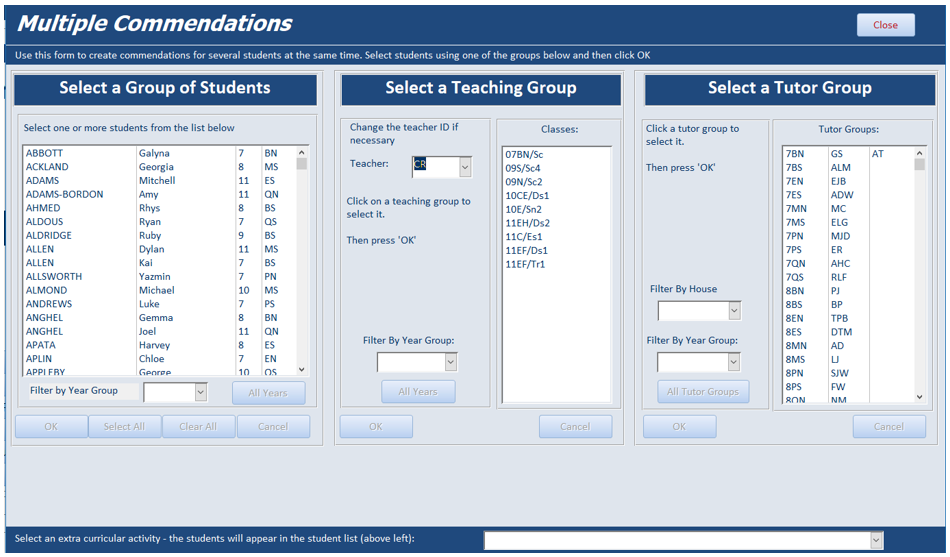The height and width of the screenshot is (557, 950).
Task: Click All Years button in Teaching Group panel
Action: pos(418,392)
